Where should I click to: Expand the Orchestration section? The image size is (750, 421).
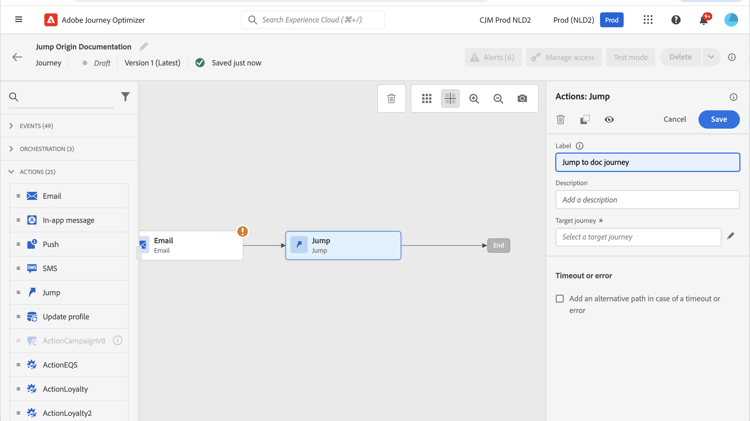click(12, 149)
